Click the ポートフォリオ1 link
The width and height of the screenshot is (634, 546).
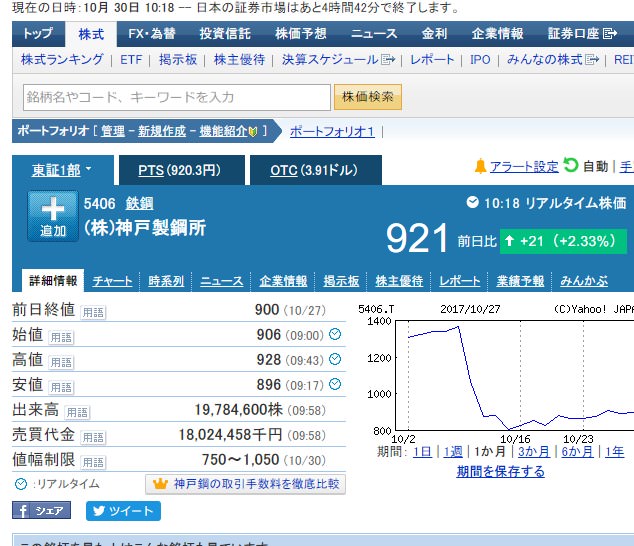point(332,131)
